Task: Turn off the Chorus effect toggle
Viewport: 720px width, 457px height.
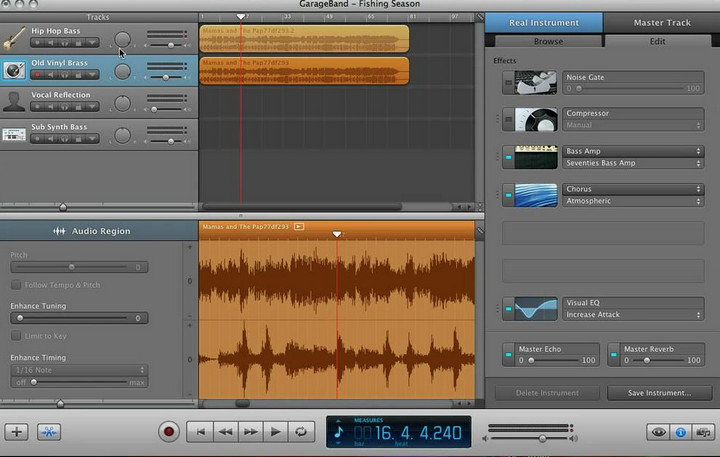Action: [x=507, y=195]
